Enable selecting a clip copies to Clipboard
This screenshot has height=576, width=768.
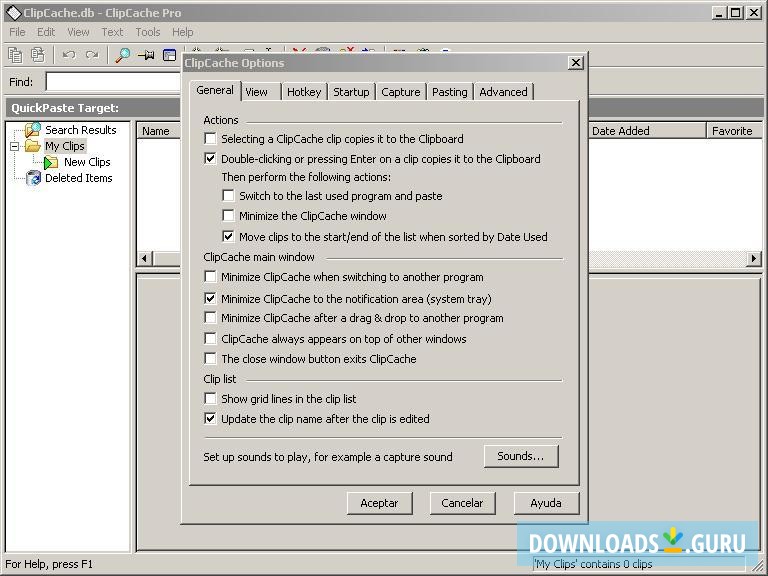point(210,139)
